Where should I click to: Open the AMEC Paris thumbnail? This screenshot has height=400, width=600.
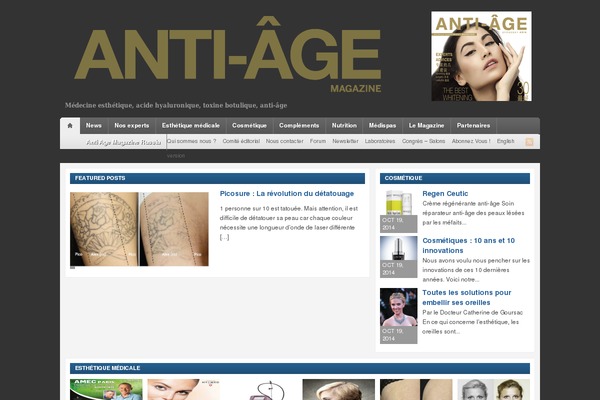(x=106, y=390)
